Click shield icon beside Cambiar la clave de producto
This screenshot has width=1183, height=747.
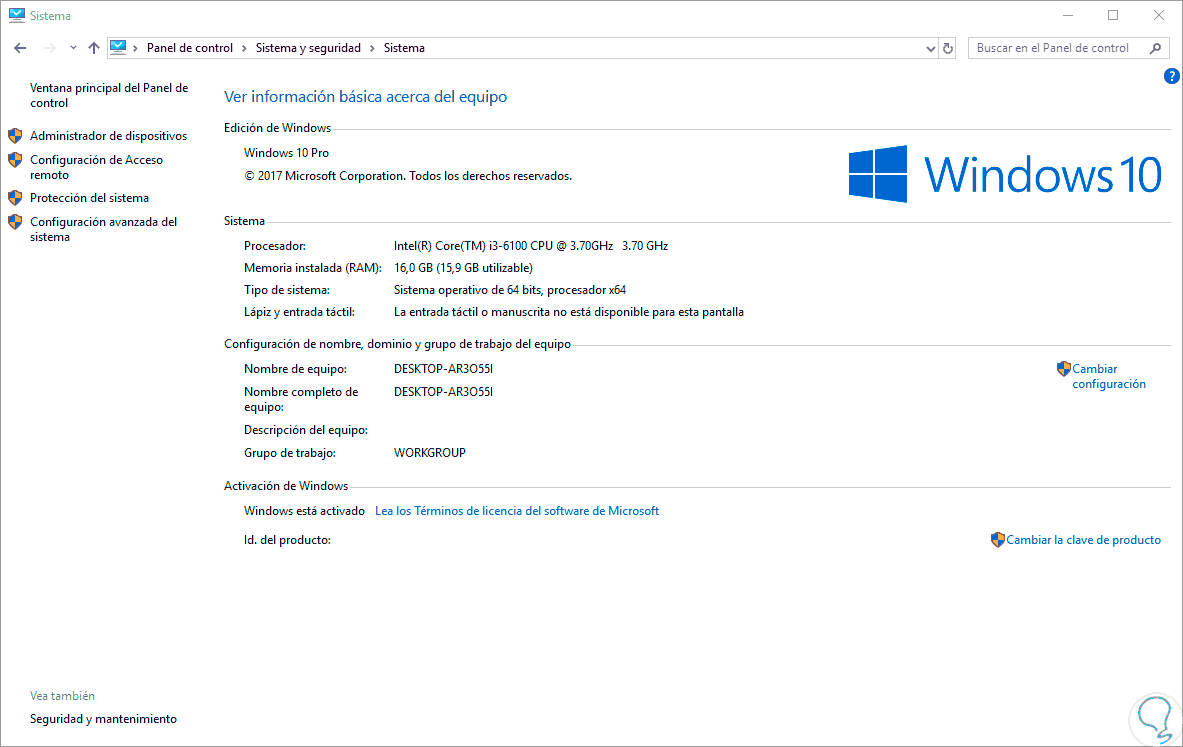point(997,540)
